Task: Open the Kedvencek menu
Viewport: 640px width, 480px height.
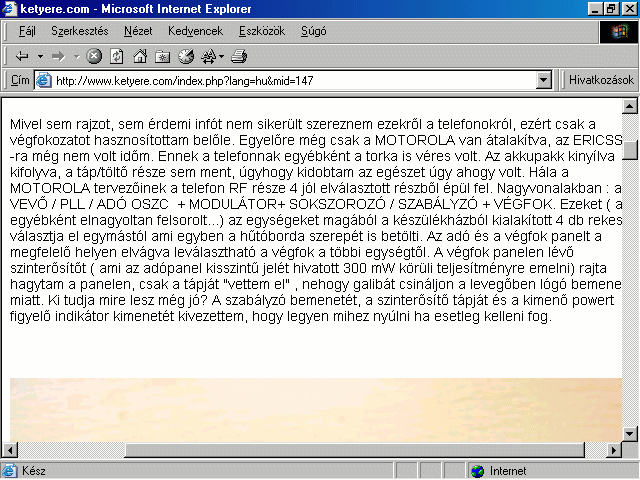Action: tap(195, 31)
